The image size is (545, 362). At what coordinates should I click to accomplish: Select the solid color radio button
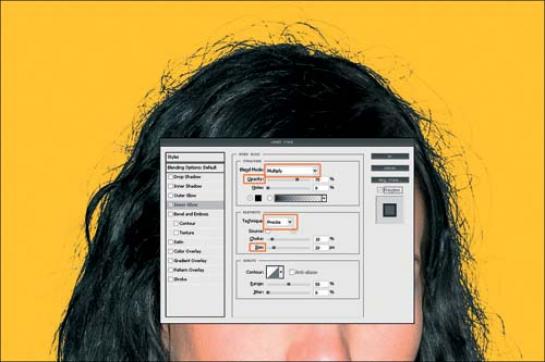pos(250,198)
